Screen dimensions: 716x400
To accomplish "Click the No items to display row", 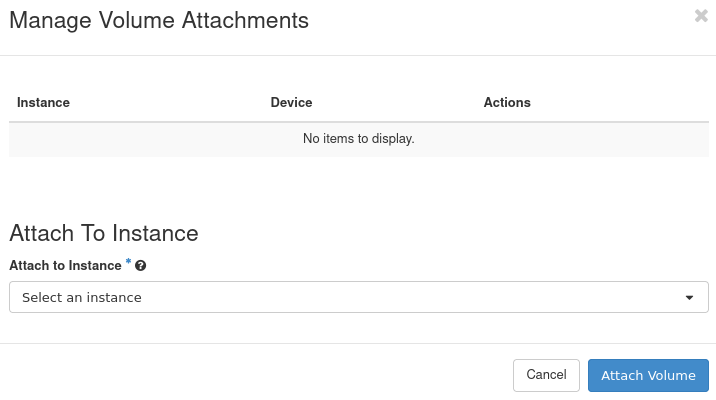I will (358, 139).
